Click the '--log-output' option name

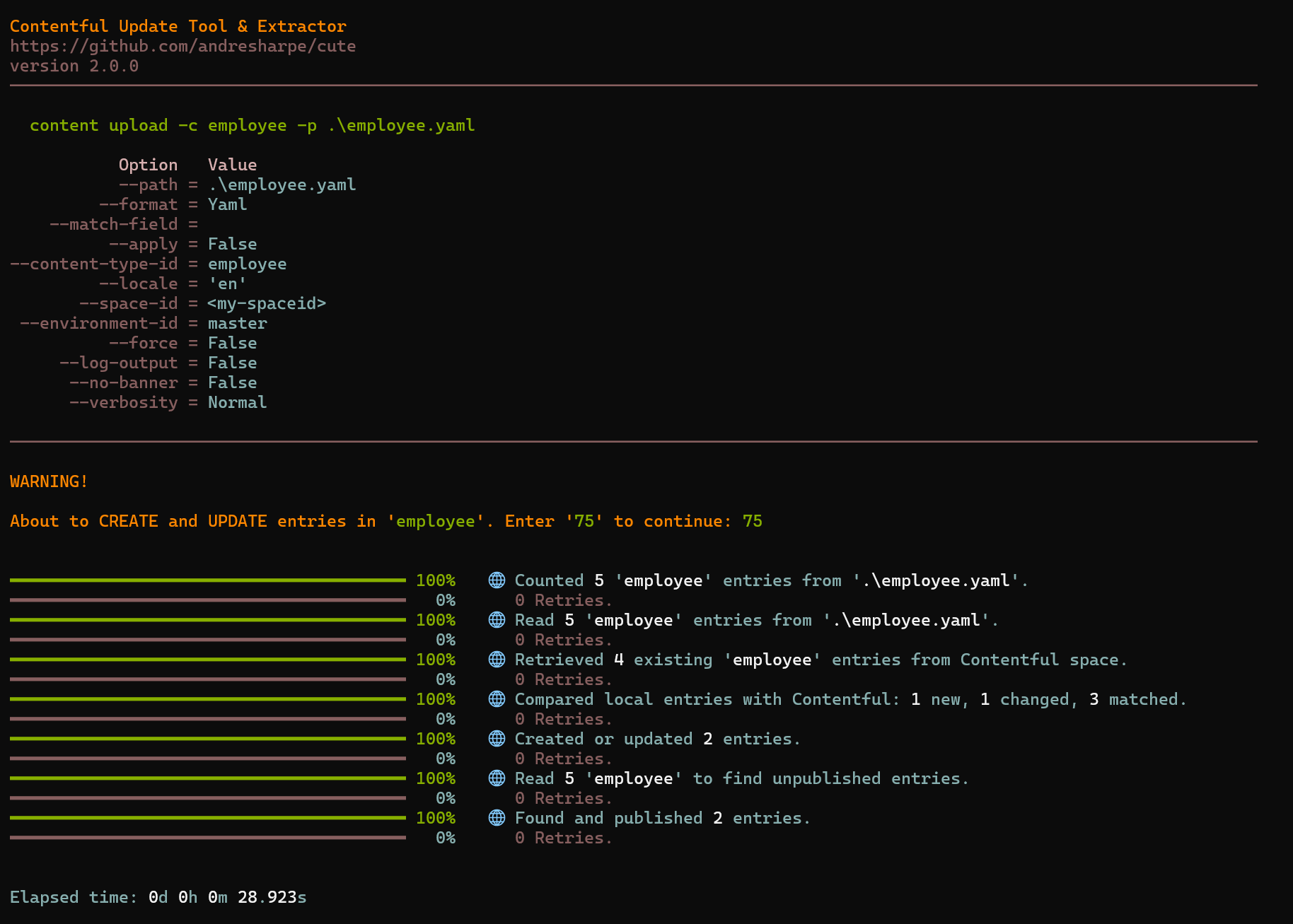119,363
